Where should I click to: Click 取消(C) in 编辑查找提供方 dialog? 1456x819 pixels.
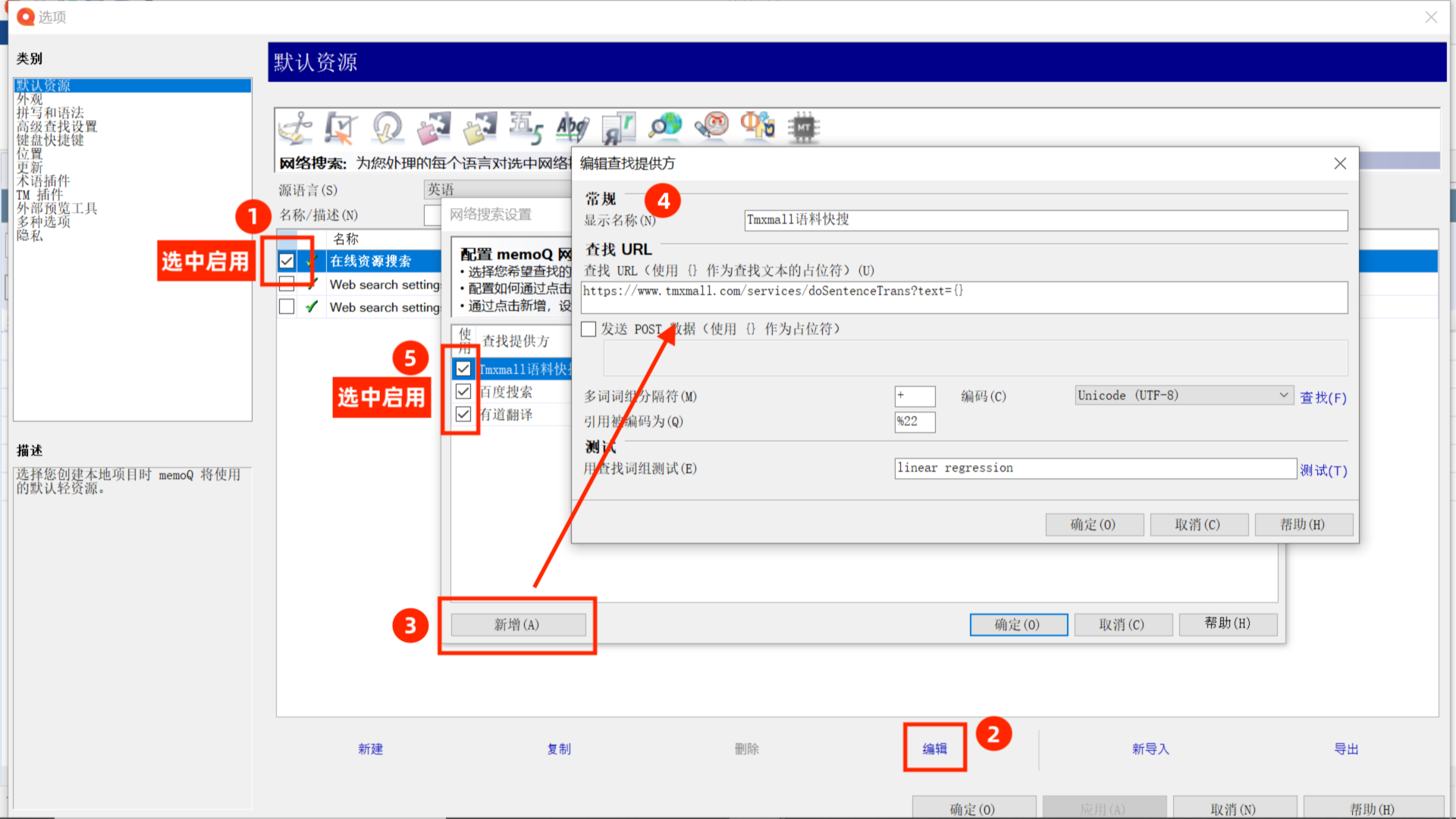click(1199, 525)
